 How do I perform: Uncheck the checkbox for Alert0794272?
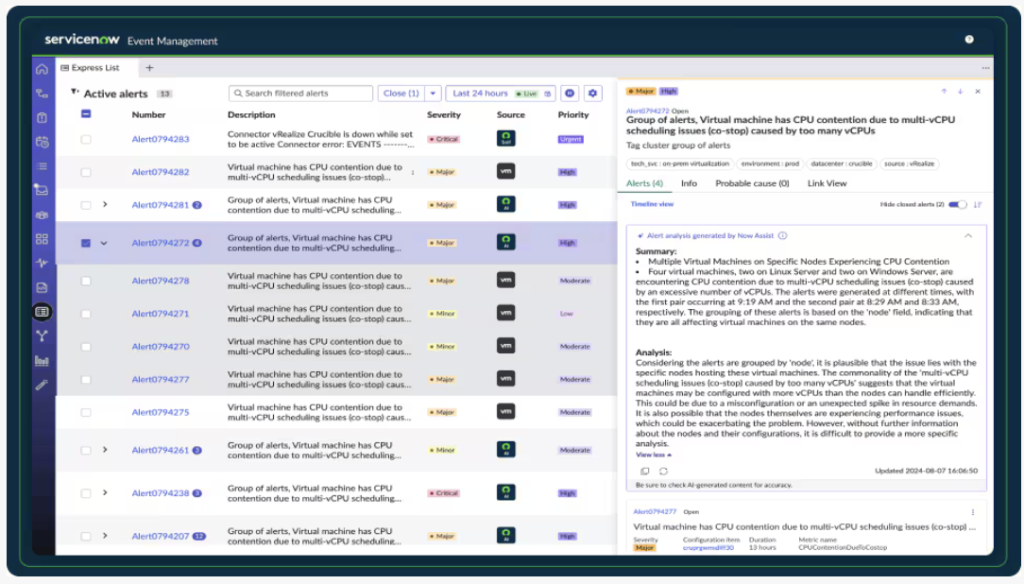tap(86, 243)
